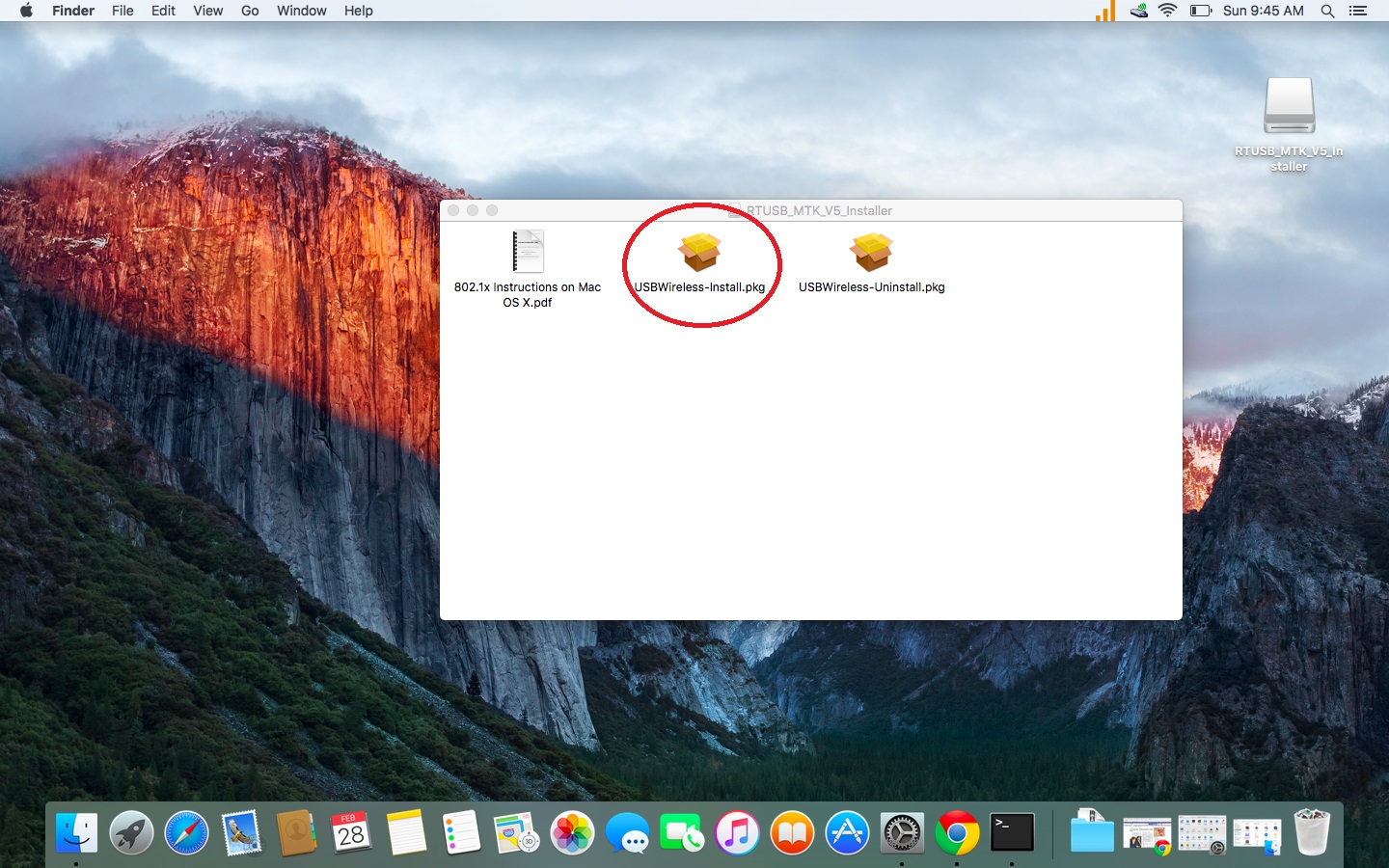1389x868 pixels.
Task: Open the Wi-Fi status menu
Action: (x=1168, y=11)
